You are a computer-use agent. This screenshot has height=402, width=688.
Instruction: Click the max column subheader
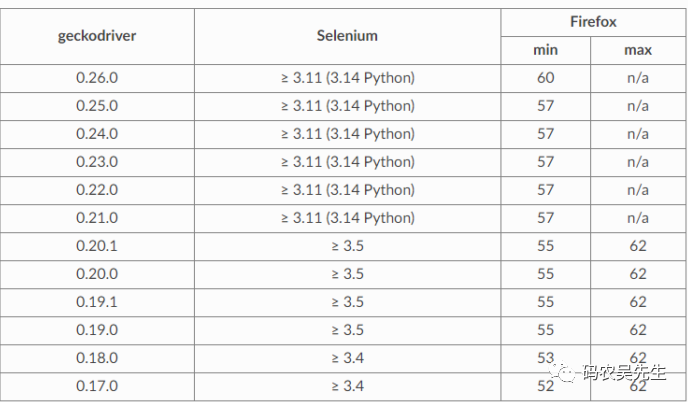(638, 49)
